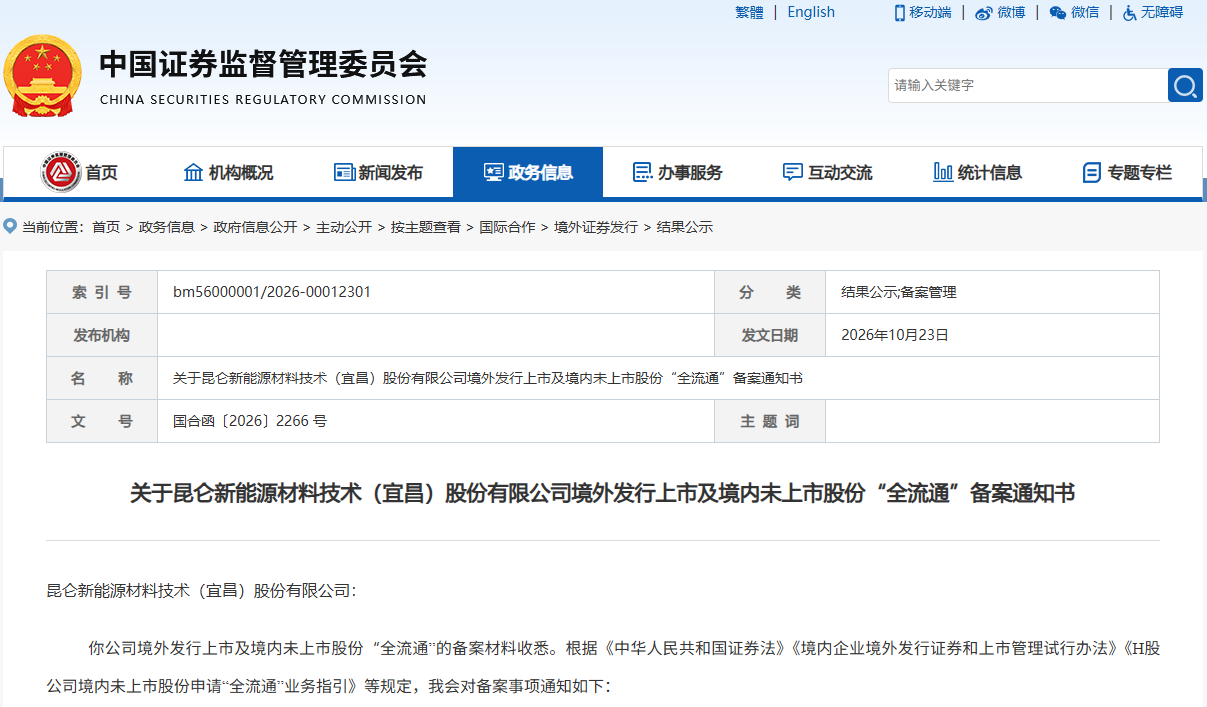Click the keyword search input field
Screen dimensions: 1207x707
(1027, 85)
